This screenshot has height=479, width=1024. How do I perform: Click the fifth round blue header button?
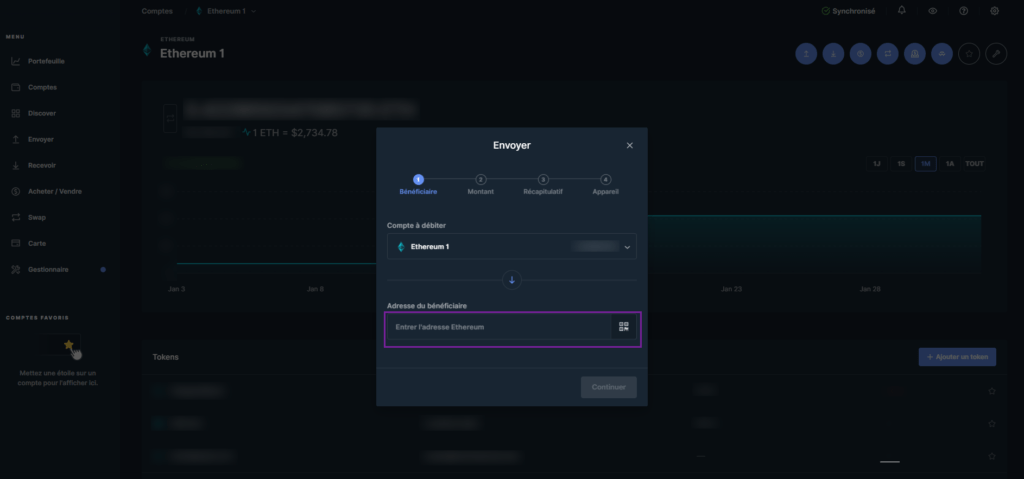click(915, 54)
